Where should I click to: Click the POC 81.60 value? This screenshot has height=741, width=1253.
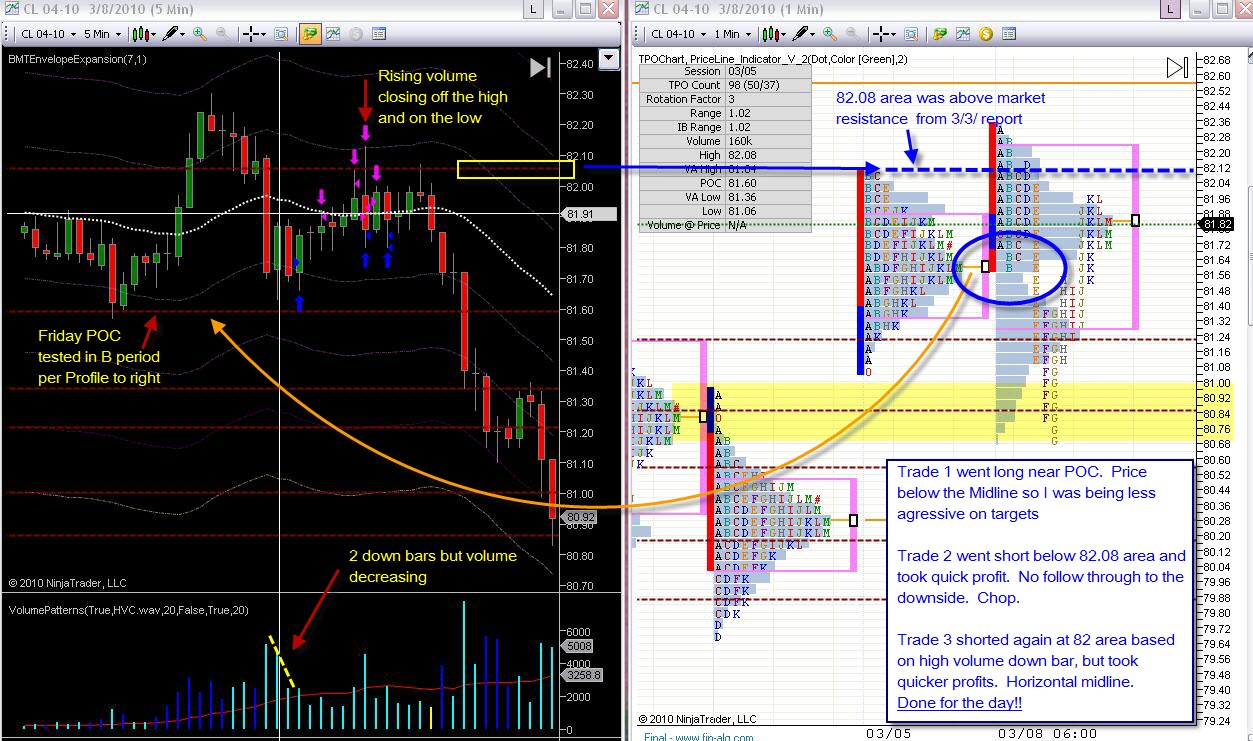[x=768, y=183]
